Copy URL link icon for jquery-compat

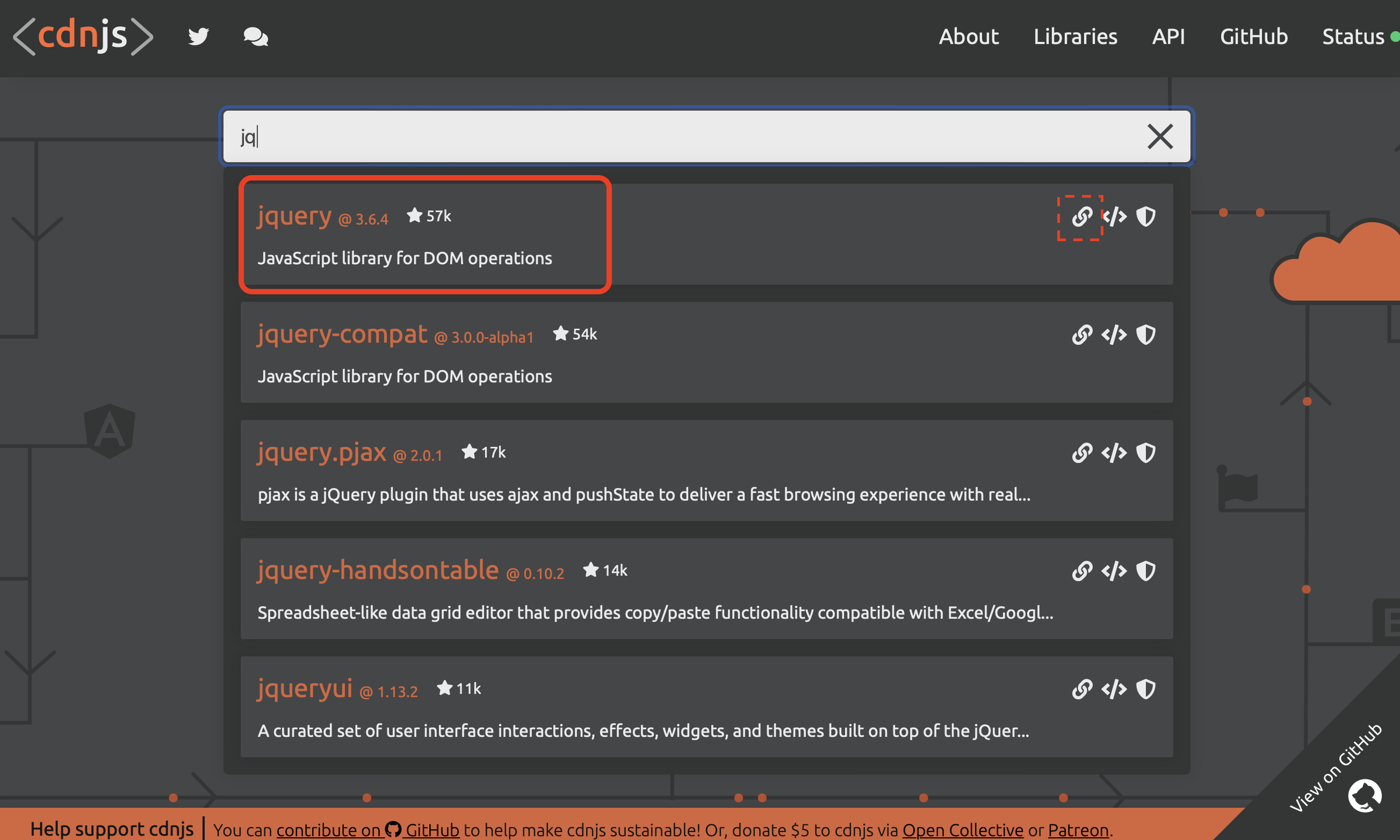point(1081,335)
